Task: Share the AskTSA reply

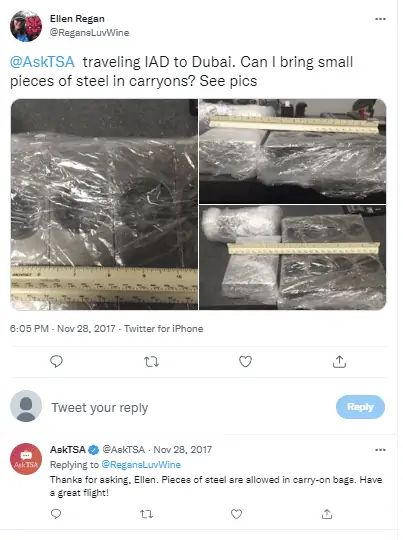Action: pyautogui.click(x=327, y=514)
